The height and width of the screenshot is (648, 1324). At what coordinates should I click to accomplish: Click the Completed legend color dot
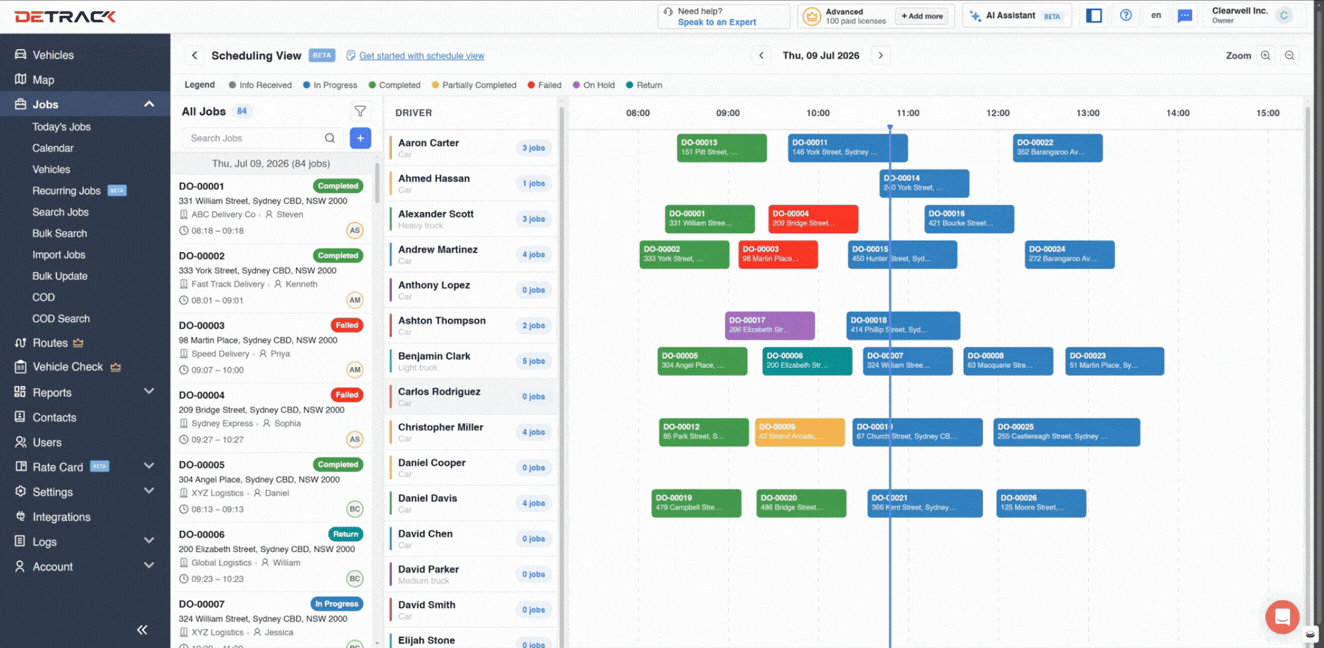(372, 85)
